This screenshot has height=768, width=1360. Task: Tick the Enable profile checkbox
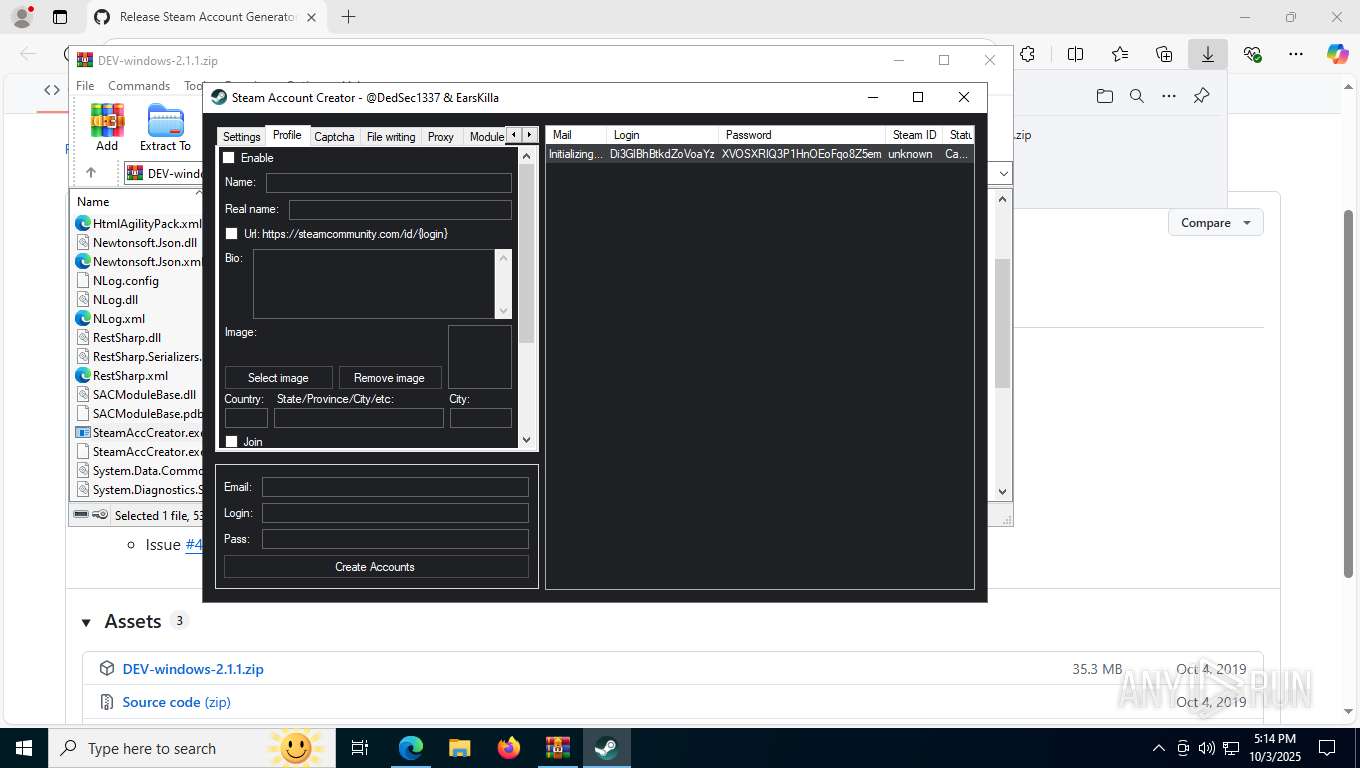point(229,158)
